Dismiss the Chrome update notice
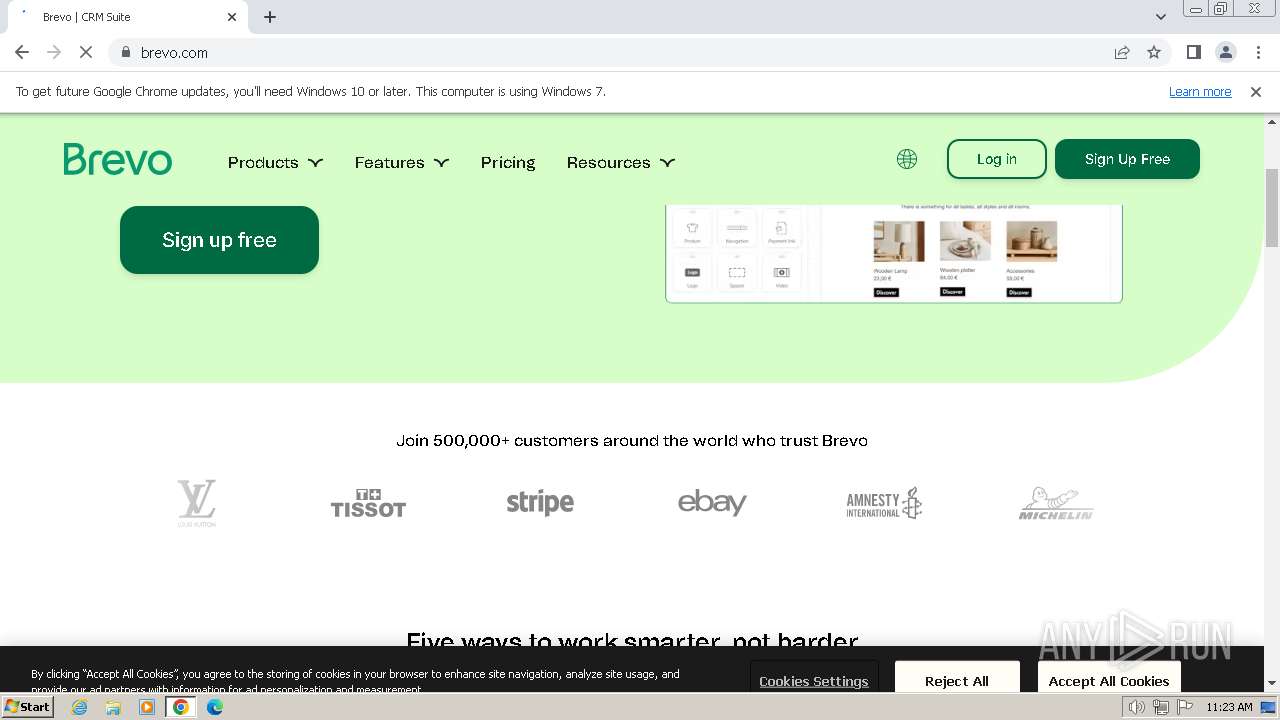The width and height of the screenshot is (1280, 720). (x=1256, y=91)
